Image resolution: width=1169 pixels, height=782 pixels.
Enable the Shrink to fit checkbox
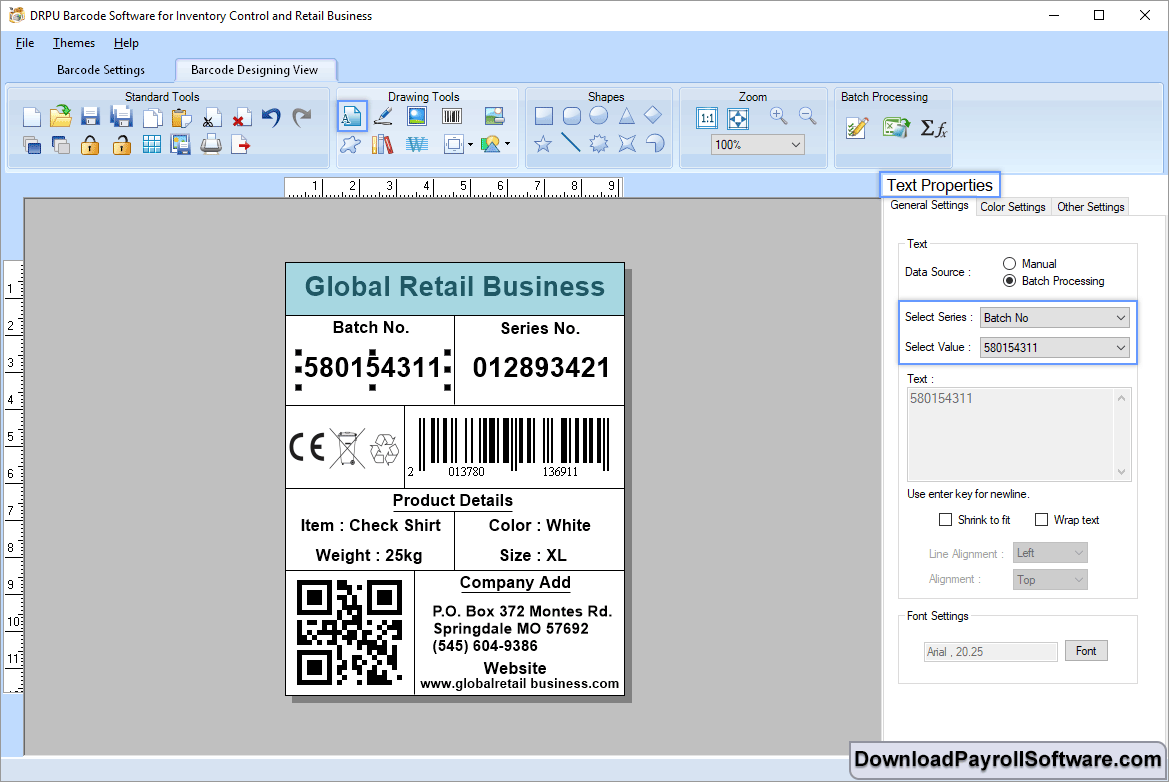pyautogui.click(x=945, y=520)
